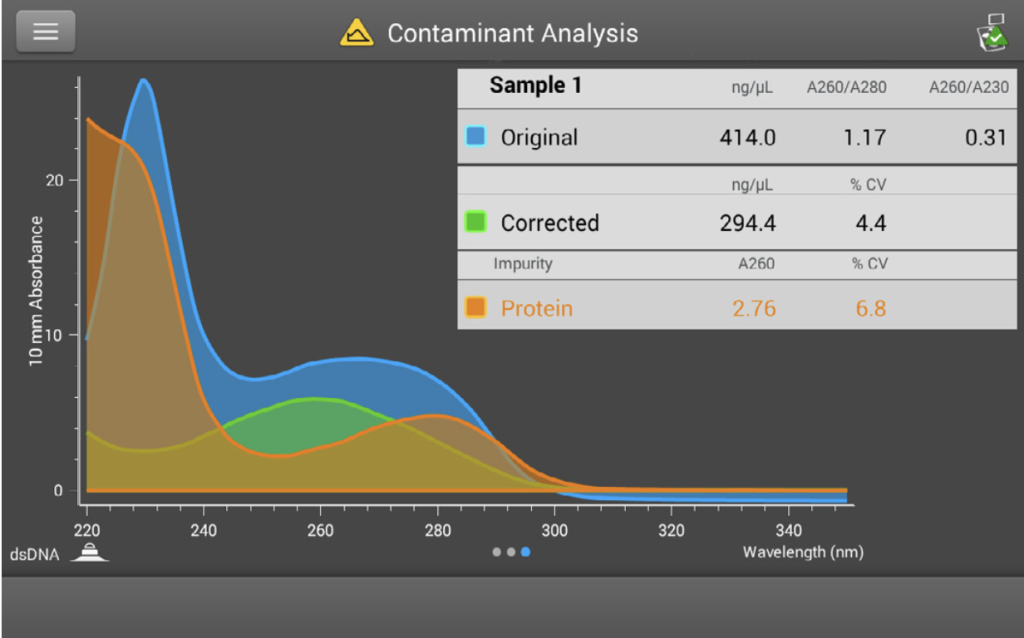Select the Sample 1 table header
Viewport: 1024px width, 638px height.
(x=535, y=86)
